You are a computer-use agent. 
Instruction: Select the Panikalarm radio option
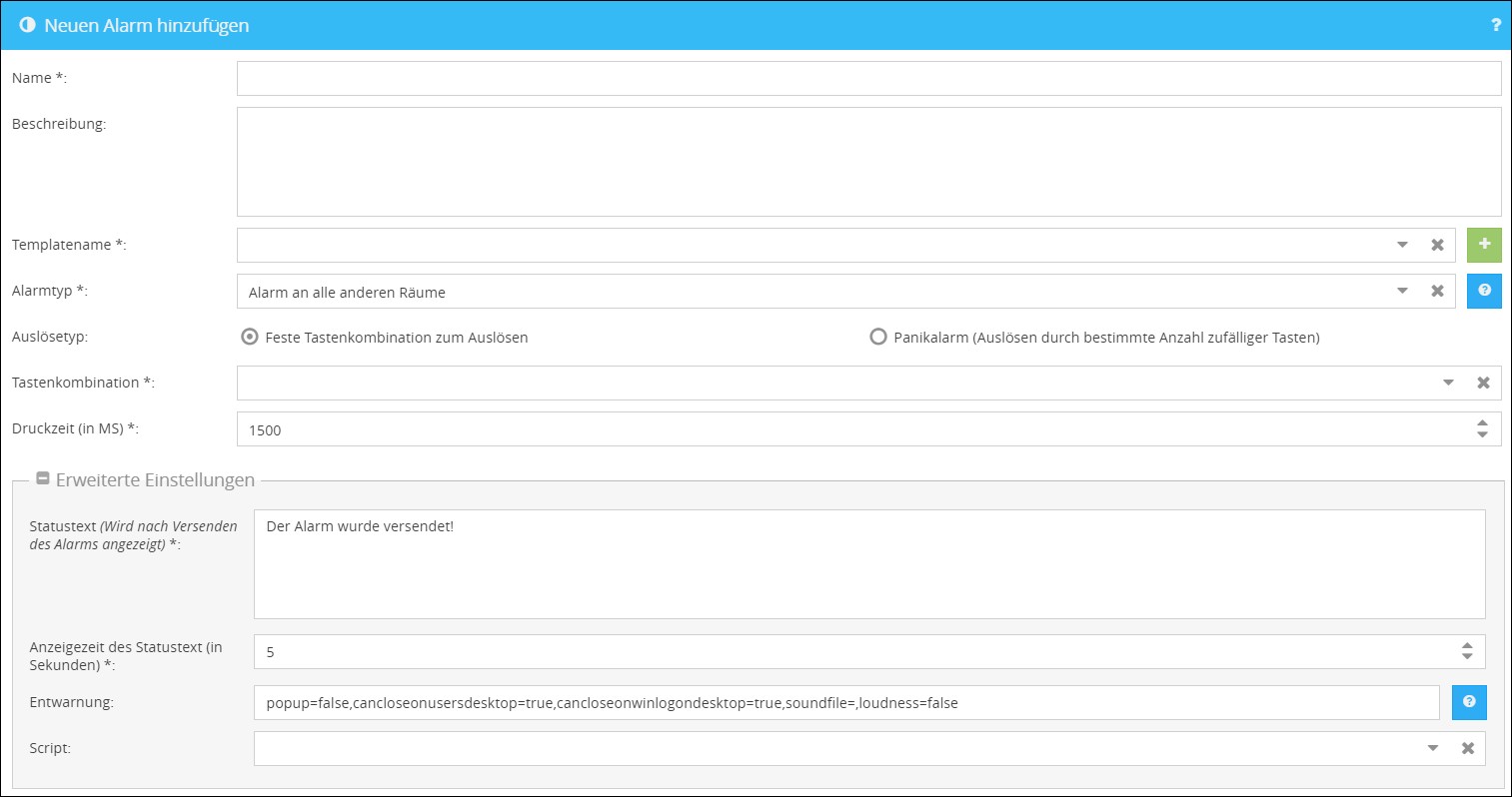click(x=878, y=337)
